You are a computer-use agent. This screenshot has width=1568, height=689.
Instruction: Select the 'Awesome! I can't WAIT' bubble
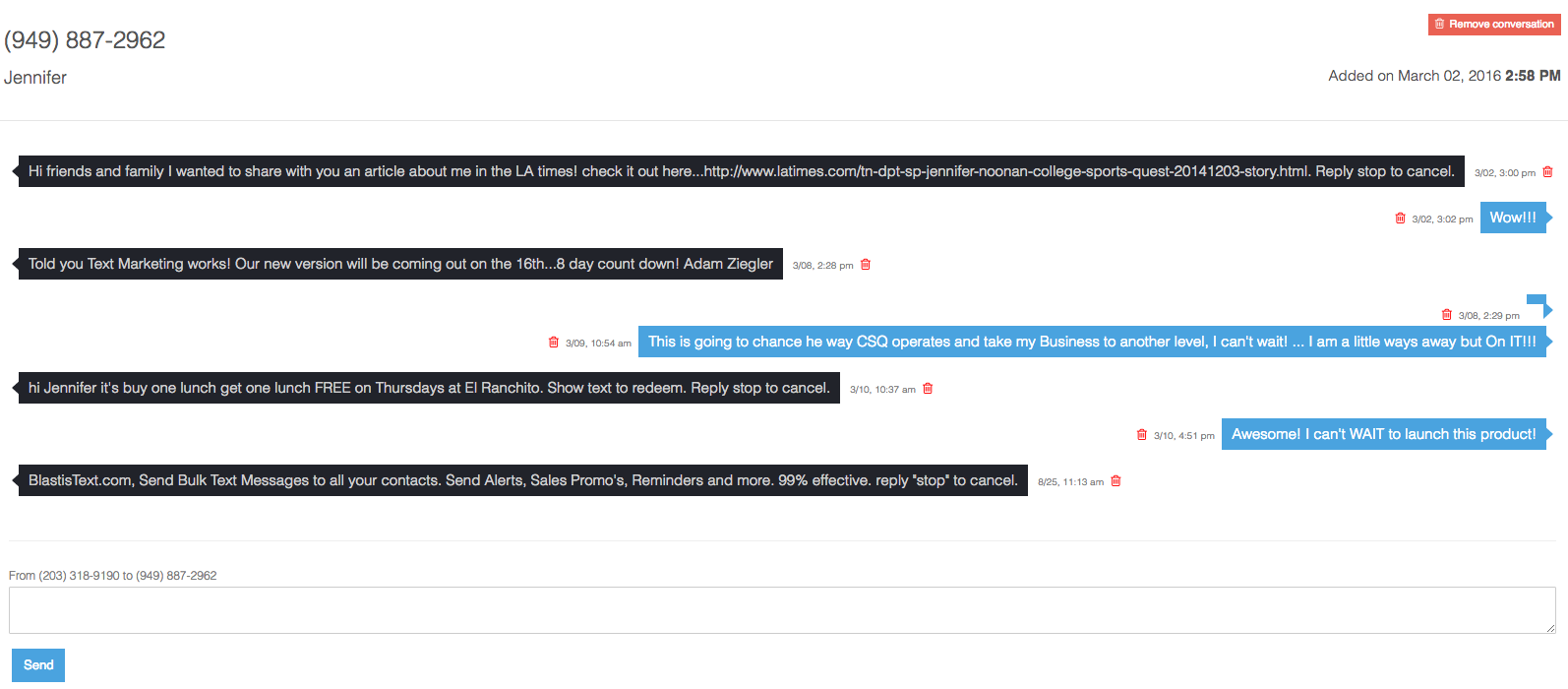click(1383, 434)
